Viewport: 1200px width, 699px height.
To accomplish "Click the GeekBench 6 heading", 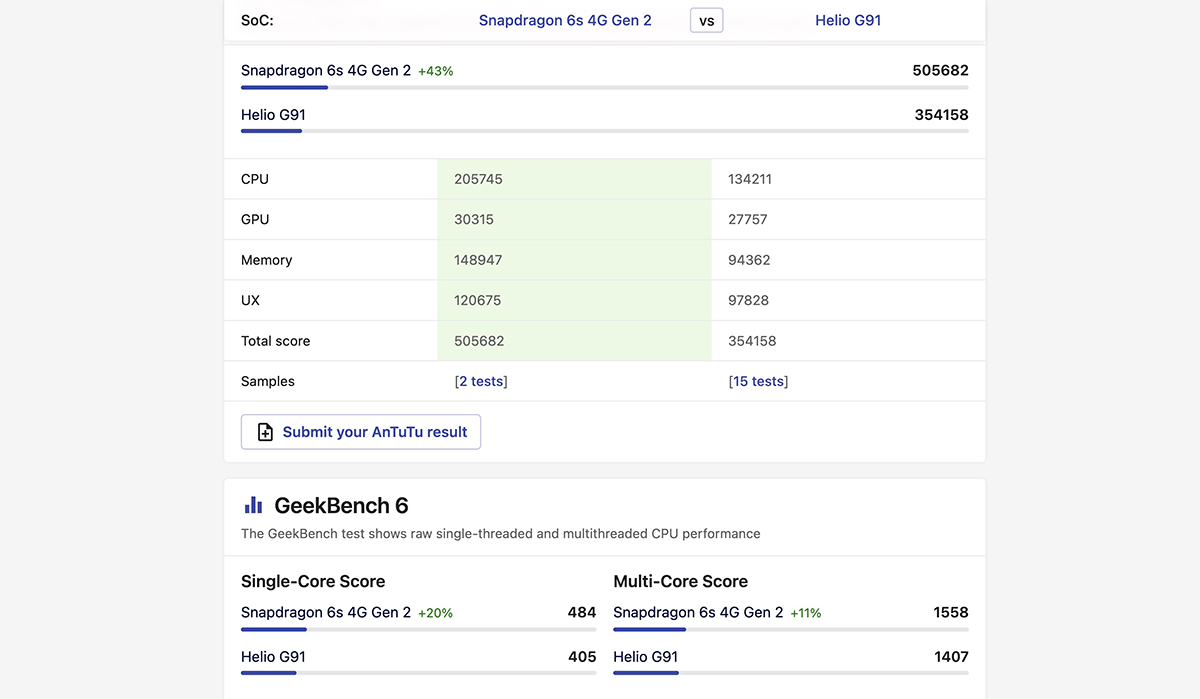I will (341, 505).
